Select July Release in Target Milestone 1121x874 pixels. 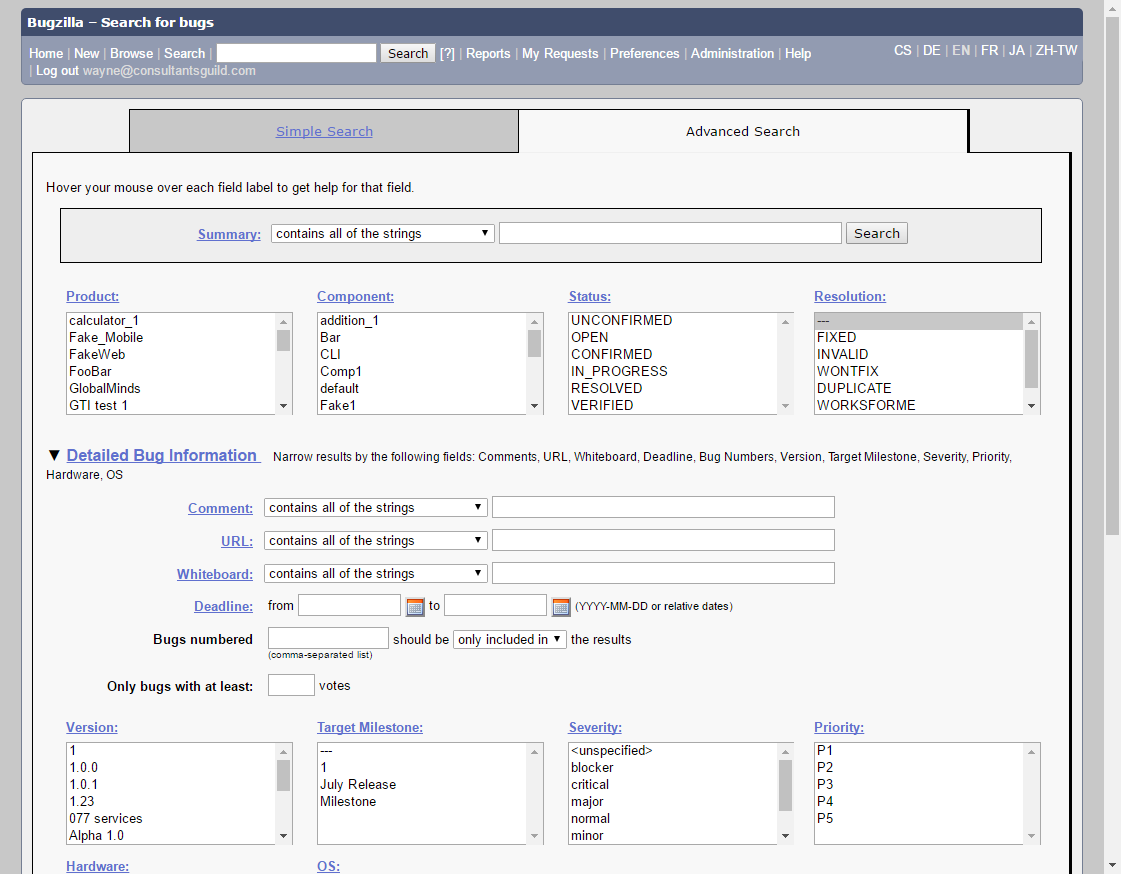[x=358, y=785]
